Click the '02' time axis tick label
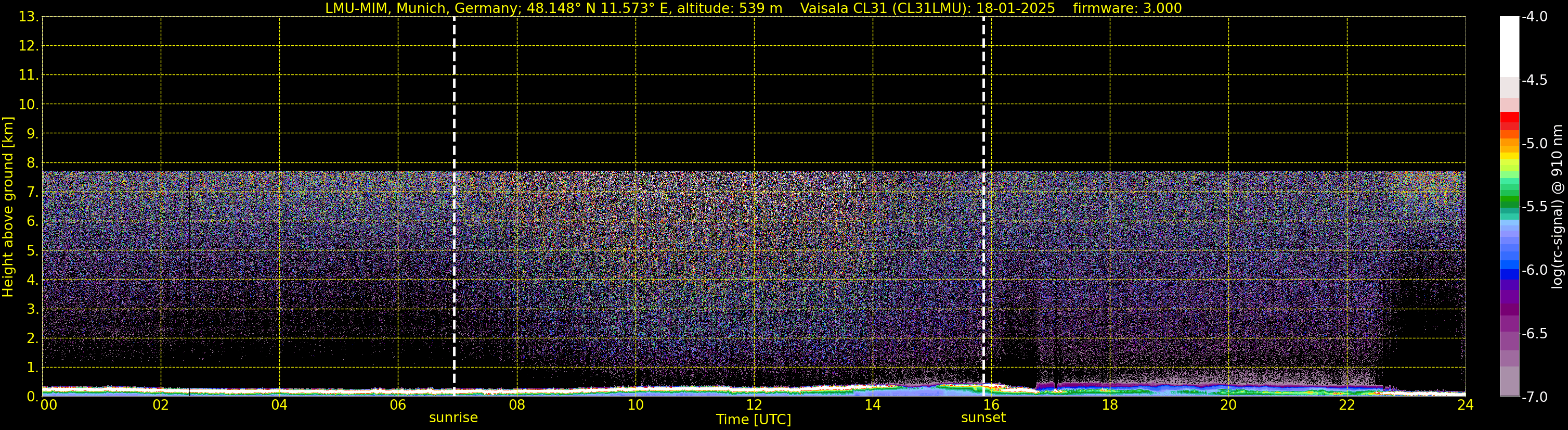 click(x=161, y=405)
